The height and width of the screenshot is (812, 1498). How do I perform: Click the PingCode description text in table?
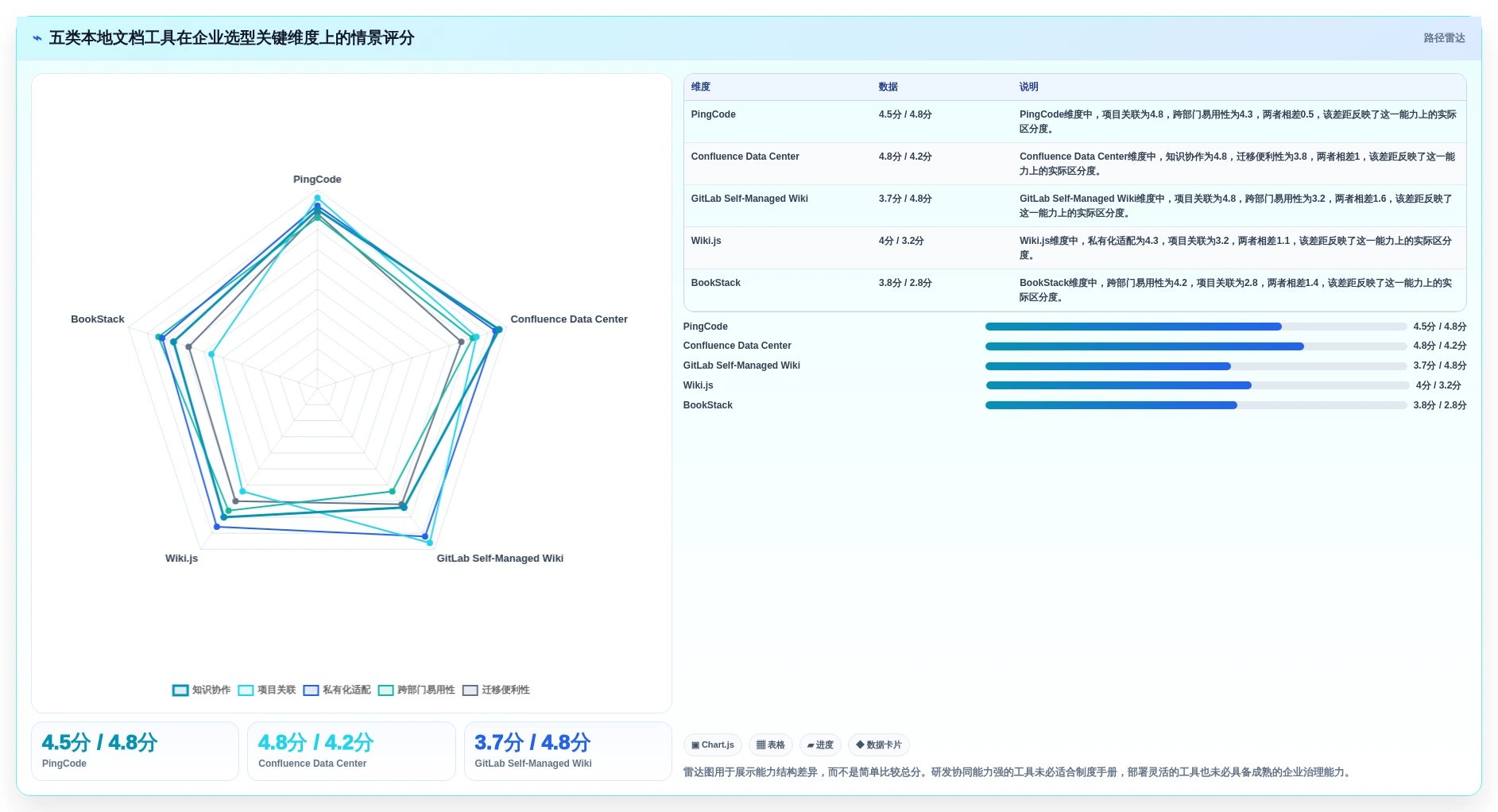[1238, 122]
